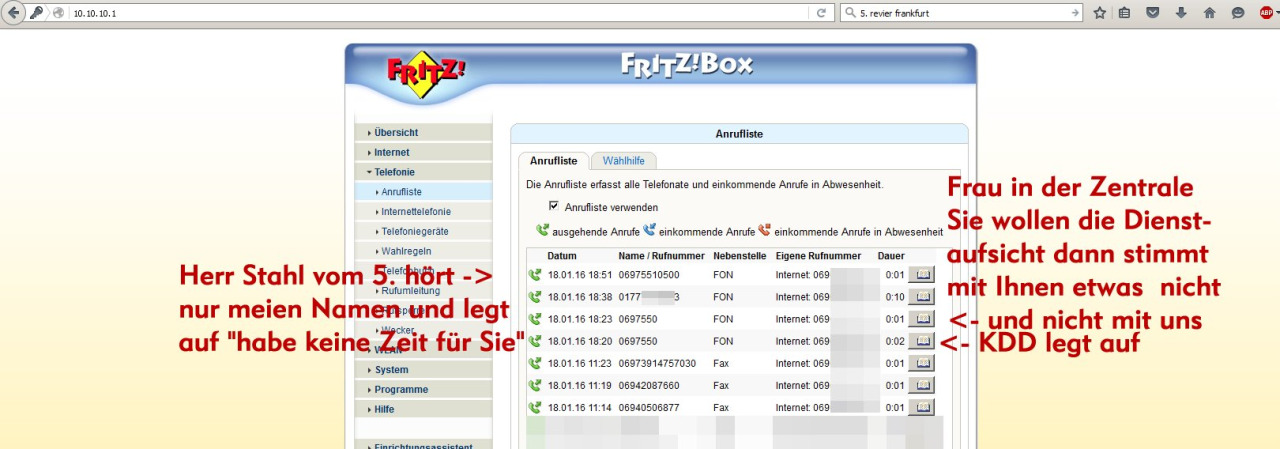
Task: Click the 'ausgehende Anrufe' legend label
Action: point(596,231)
